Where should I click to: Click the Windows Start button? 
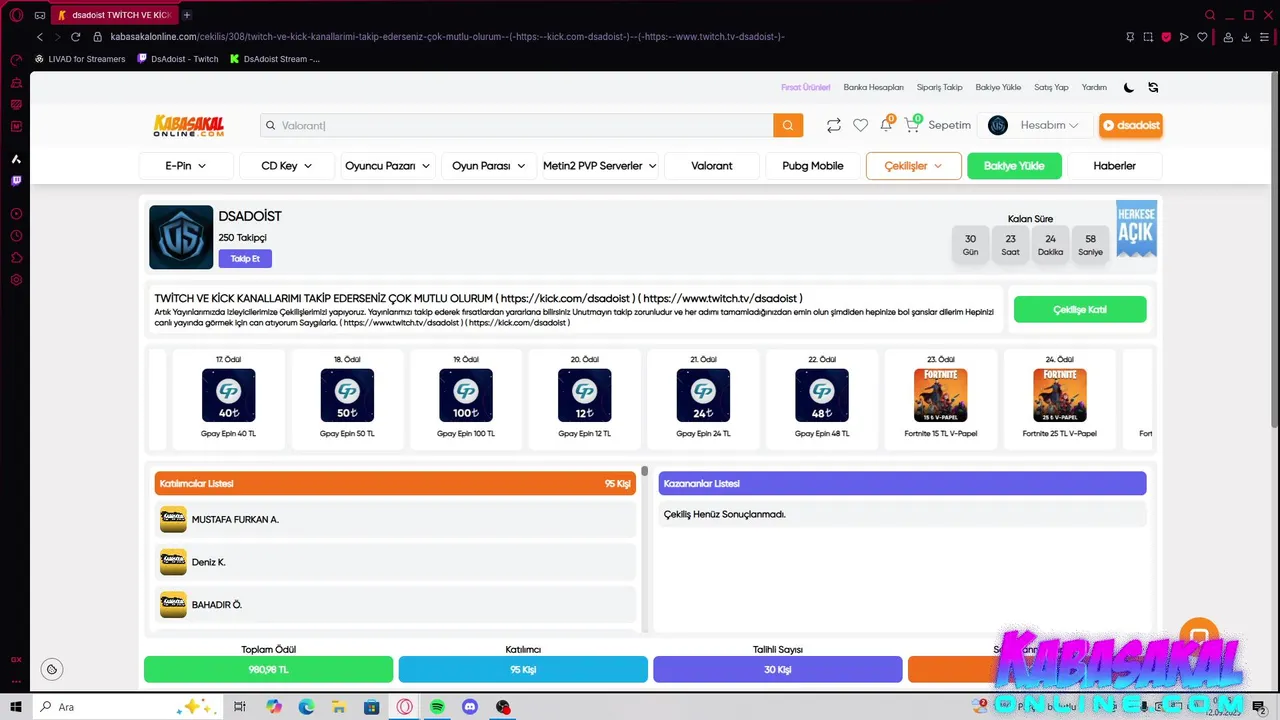[16, 707]
